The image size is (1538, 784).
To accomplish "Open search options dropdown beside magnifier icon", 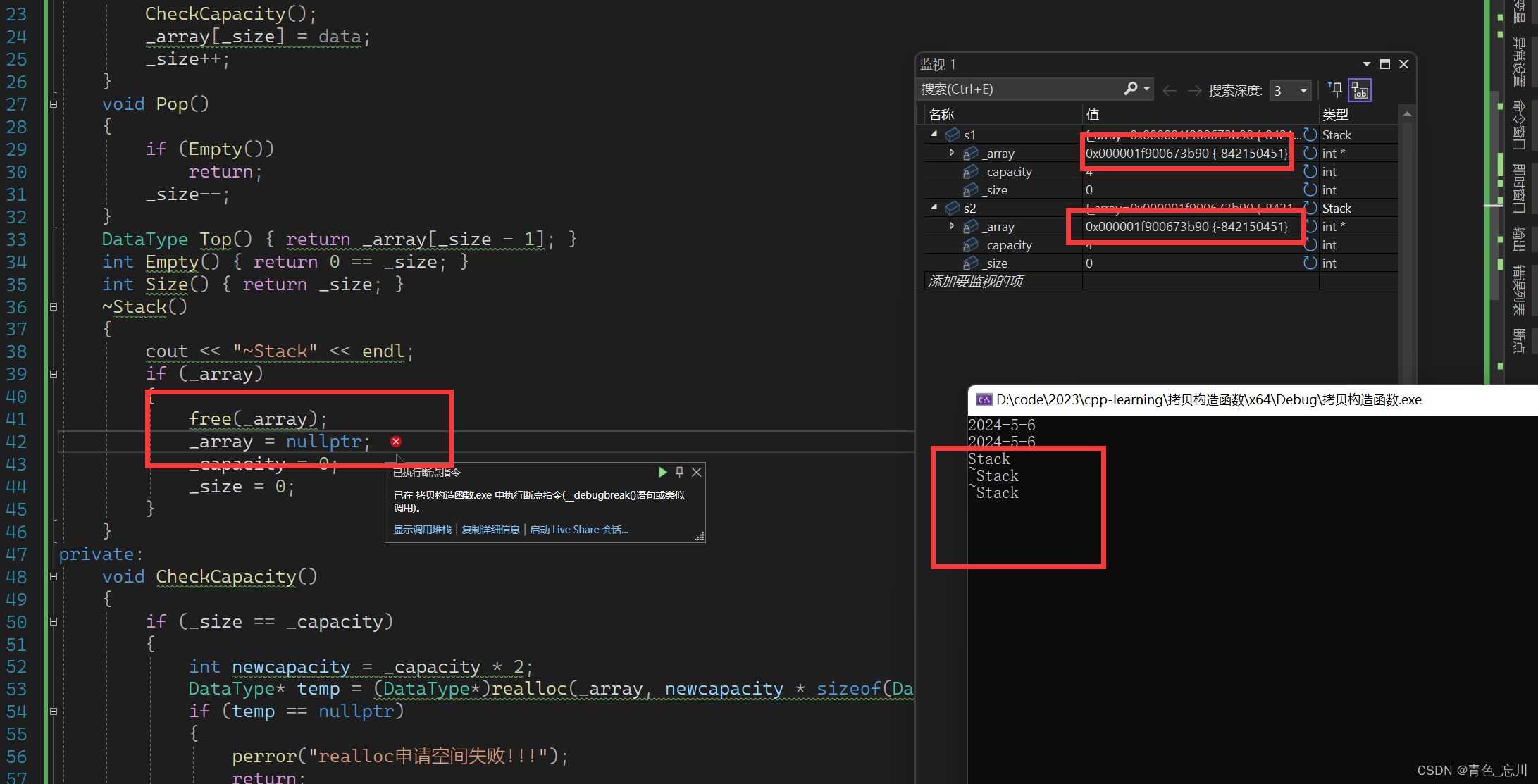I will coord(1147,89).
